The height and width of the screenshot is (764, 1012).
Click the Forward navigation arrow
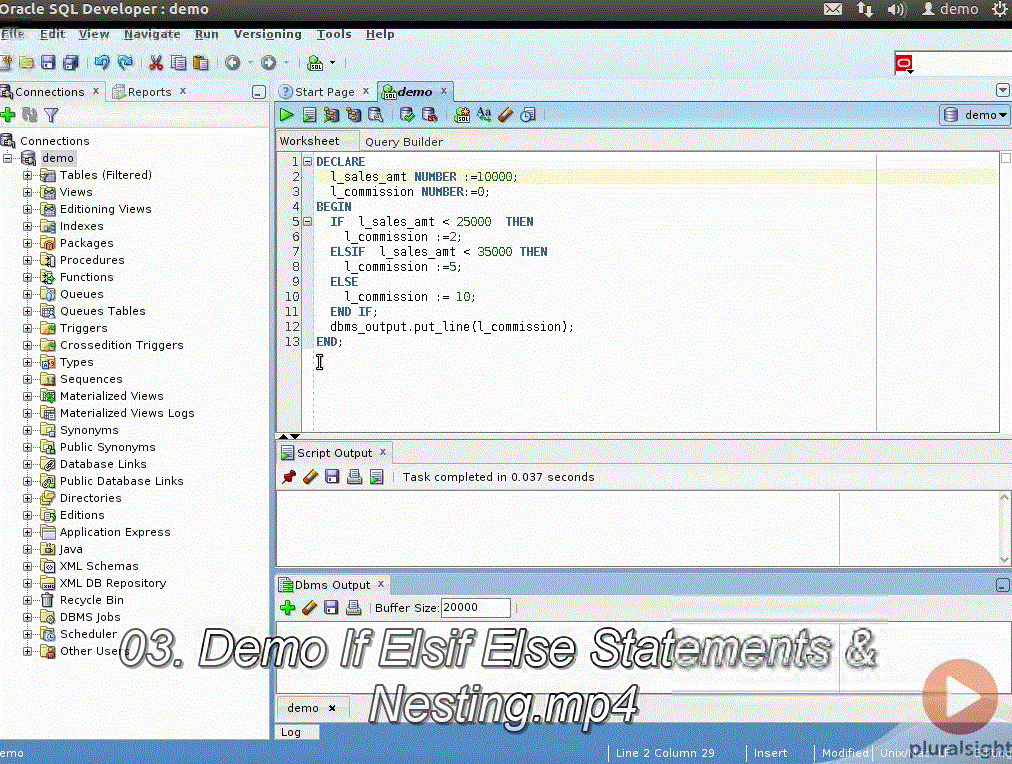(x=268, y=63)
